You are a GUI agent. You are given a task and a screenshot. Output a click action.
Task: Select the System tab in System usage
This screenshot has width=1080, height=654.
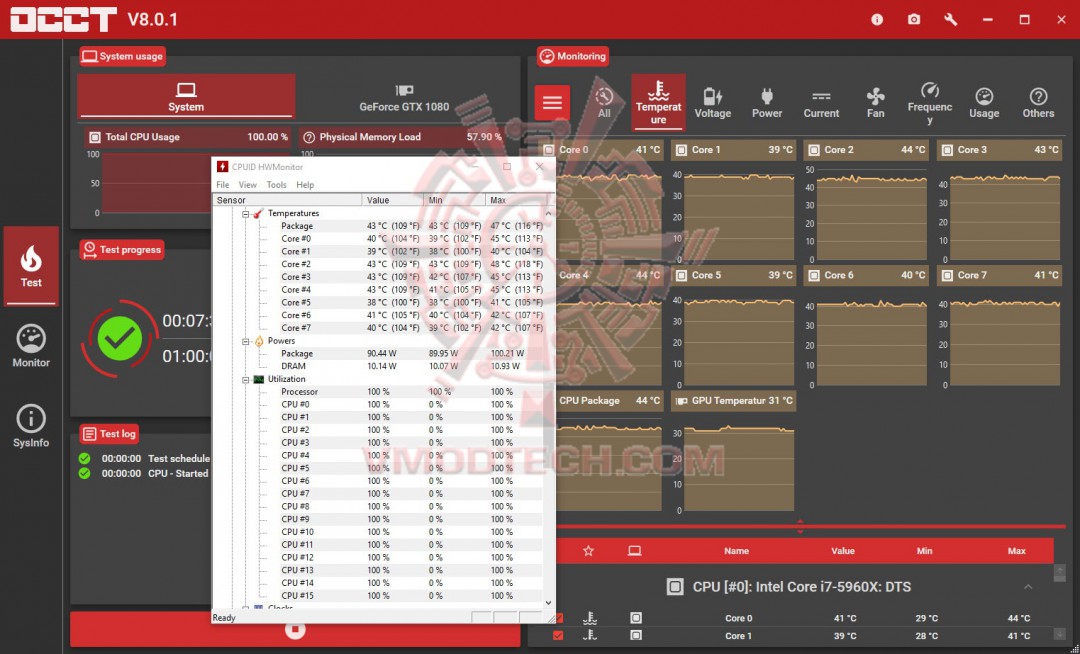[x=186, y=96]
